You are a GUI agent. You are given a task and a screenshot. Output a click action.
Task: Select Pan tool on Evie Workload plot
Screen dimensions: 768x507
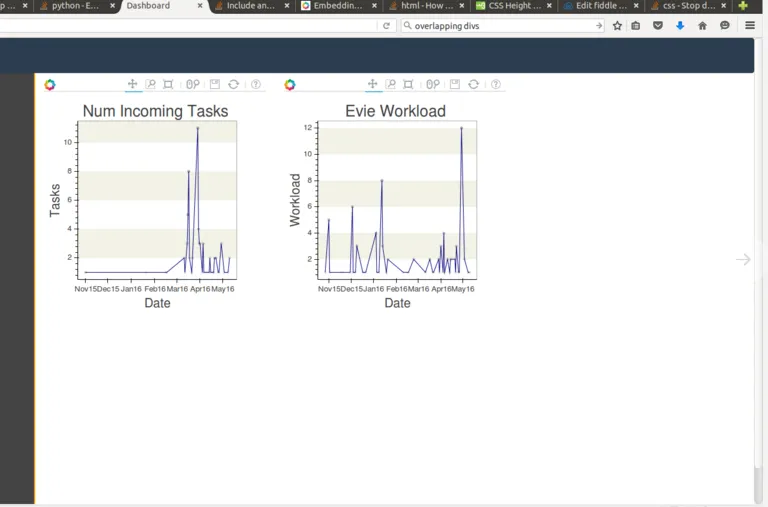click(372, 84)
